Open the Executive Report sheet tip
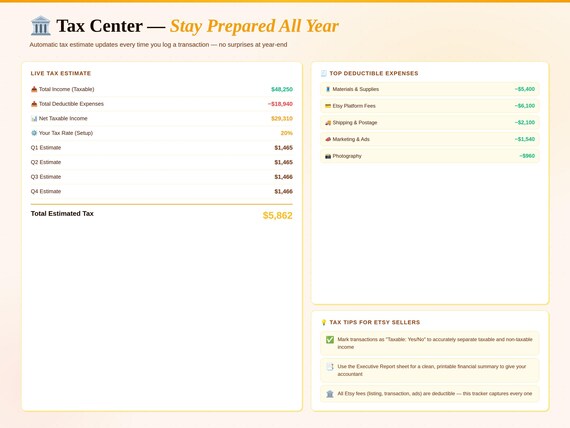The height and width of the screenshot is (428, 570). click(430, 370)
